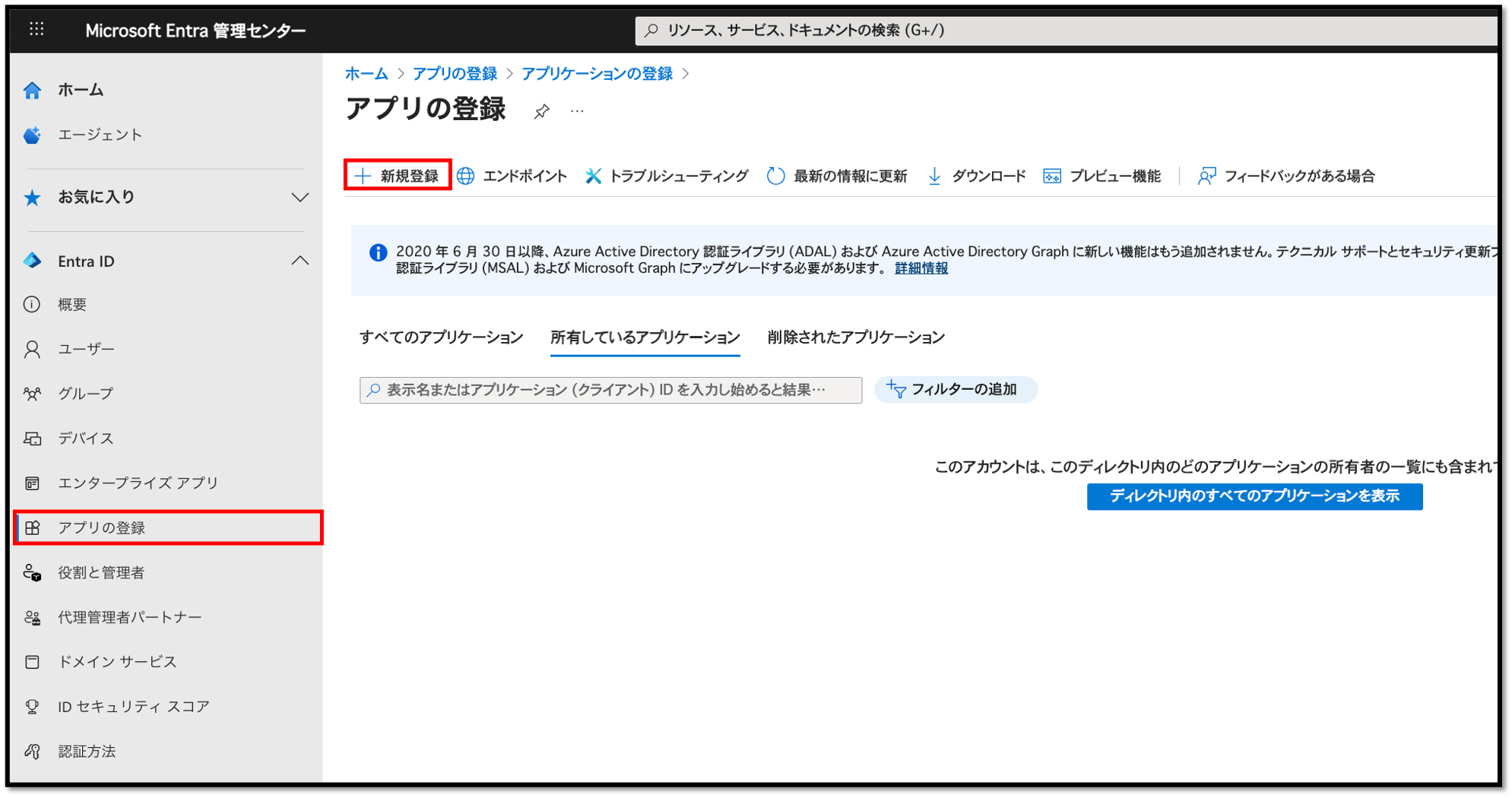Image resolution: width=1512 pixels, height=798 pixels.
Task: Add a filter with フィルターの追加
Action: pyautogui.click(x=956, y=390)
